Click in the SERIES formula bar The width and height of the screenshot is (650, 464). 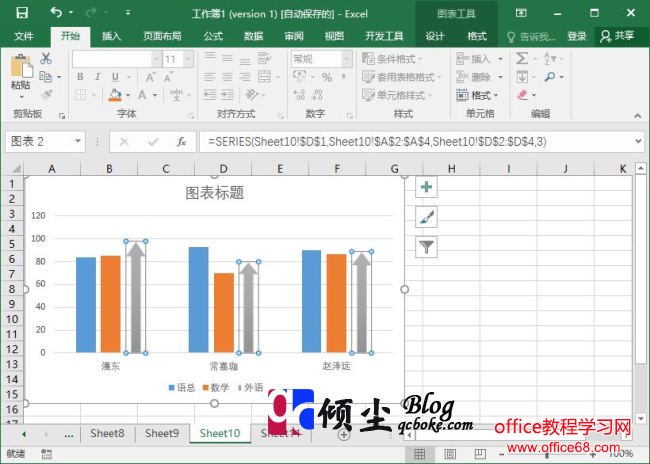point(416,142)
